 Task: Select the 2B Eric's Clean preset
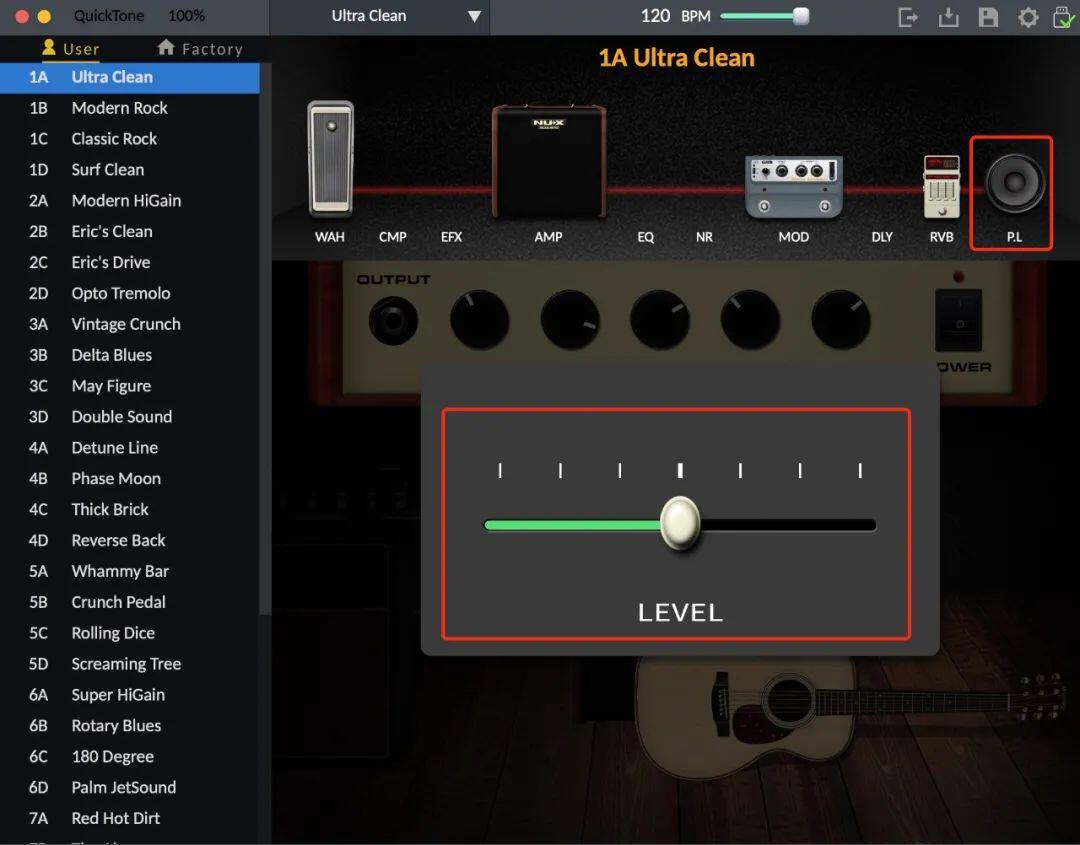129,231
